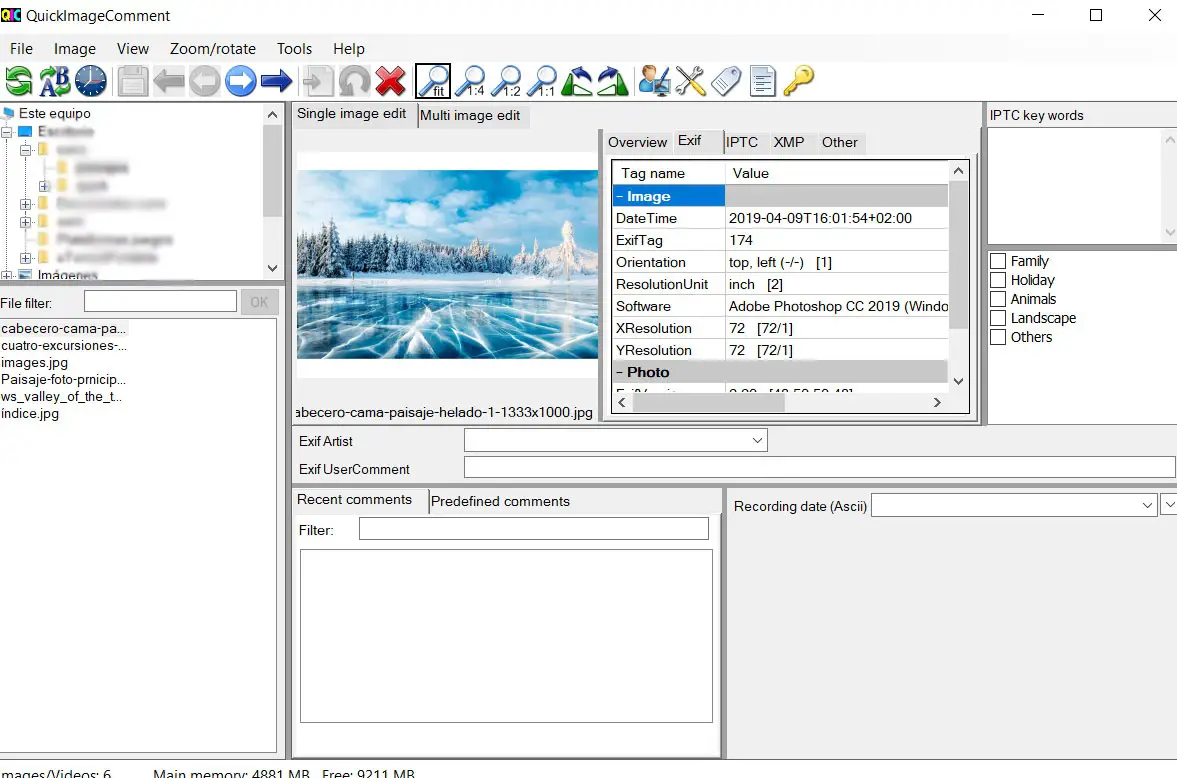The height and width of the screenshot is (778, 1177).
Task: Click the red X delete icon
Action: pos(390,81)
